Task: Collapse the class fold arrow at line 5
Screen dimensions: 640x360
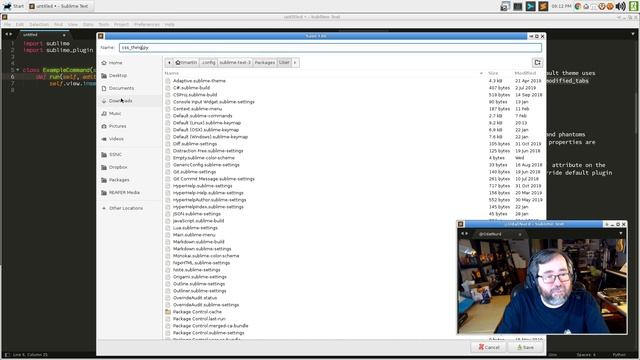Action: (18, 70)
